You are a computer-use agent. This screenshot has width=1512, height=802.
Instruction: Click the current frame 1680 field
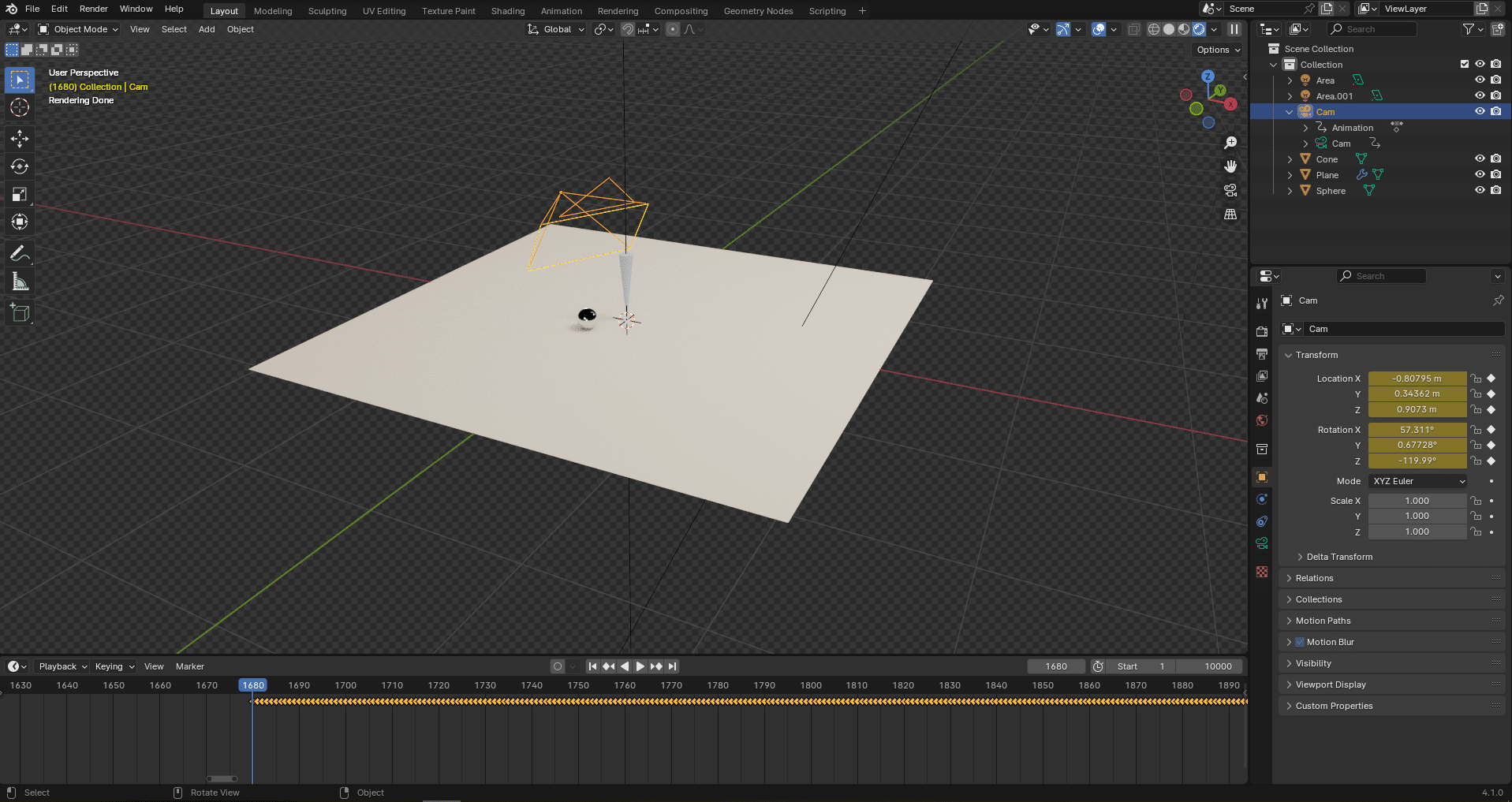(x=1055, y=666)
